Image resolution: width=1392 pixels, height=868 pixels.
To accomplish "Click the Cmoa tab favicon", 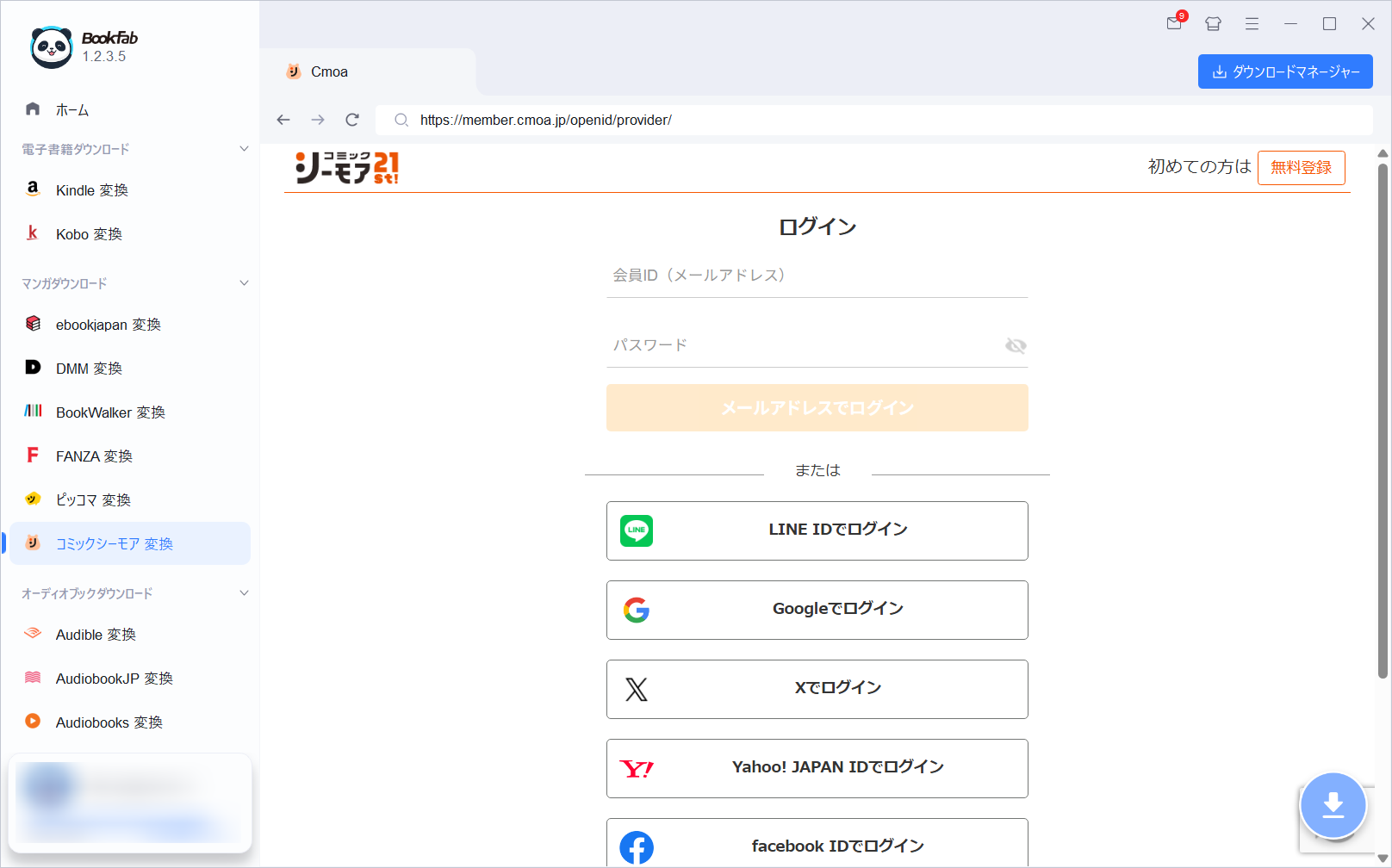I will coord(293,71).
